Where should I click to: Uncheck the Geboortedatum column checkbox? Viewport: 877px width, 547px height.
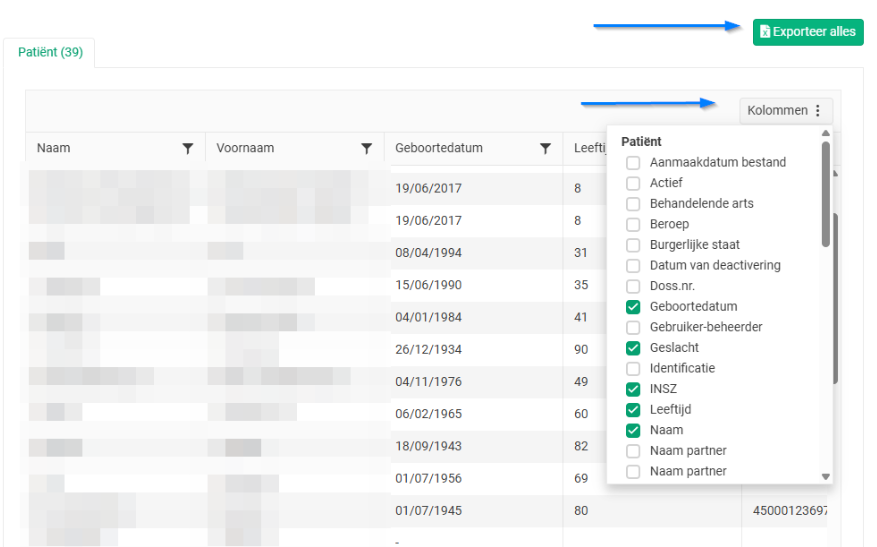(x=633, y=307)
